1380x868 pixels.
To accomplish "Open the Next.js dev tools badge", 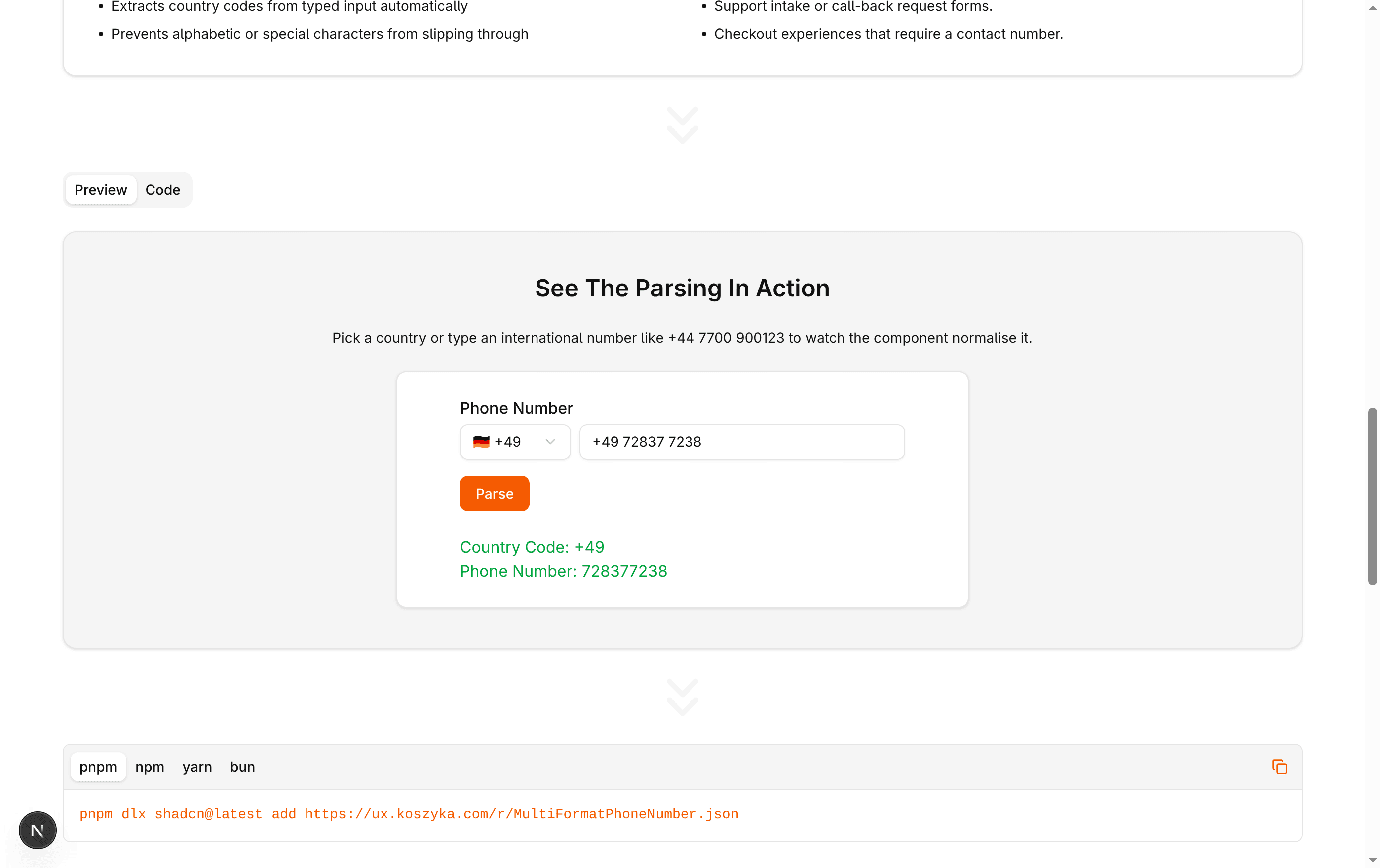I will (x=38, y=830).
